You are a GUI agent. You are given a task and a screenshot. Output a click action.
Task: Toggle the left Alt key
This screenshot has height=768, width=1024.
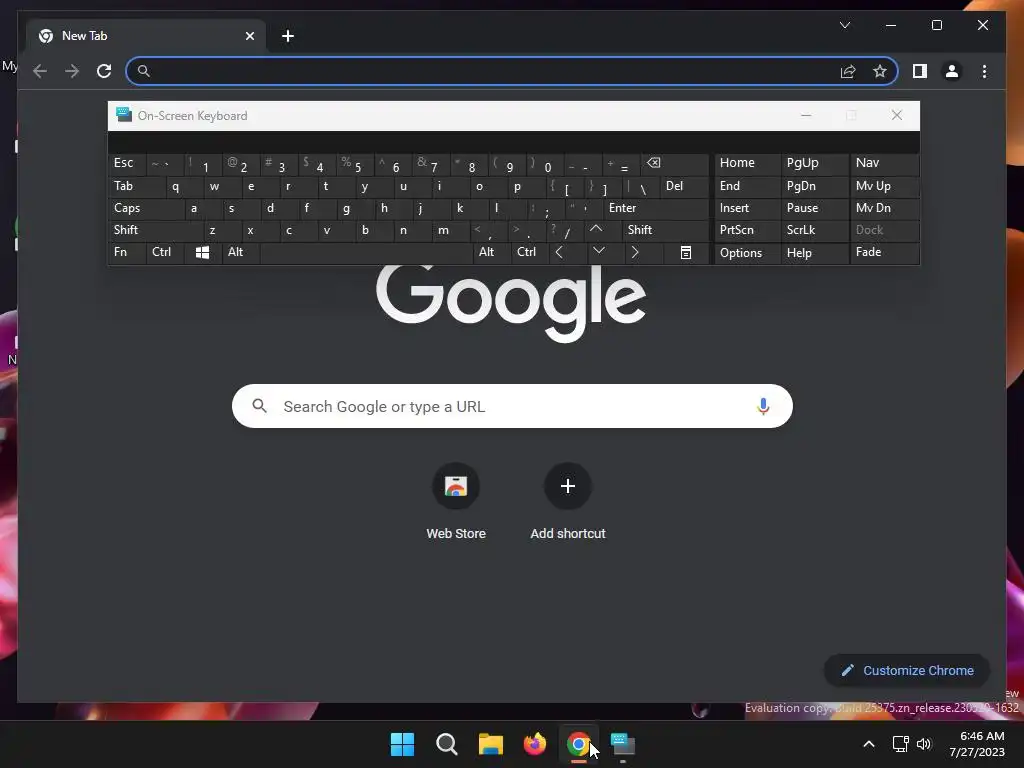click(240, 252)
